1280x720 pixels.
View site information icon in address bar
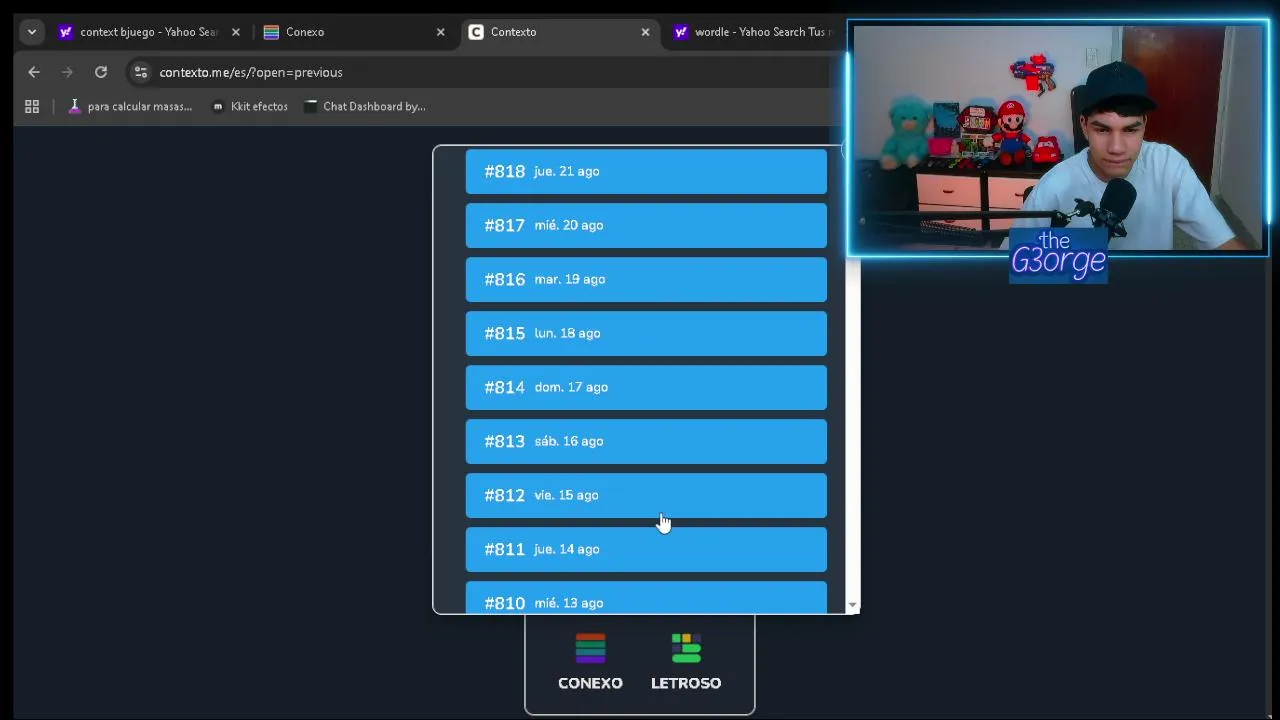(141, 72)
